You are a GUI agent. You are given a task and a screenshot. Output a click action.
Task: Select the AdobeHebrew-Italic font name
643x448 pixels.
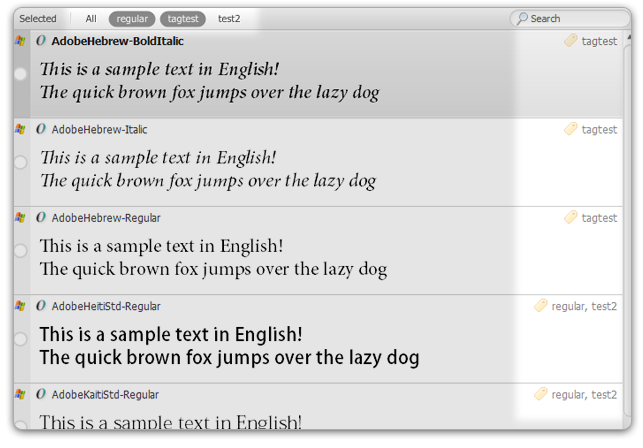tap(99, 130)
